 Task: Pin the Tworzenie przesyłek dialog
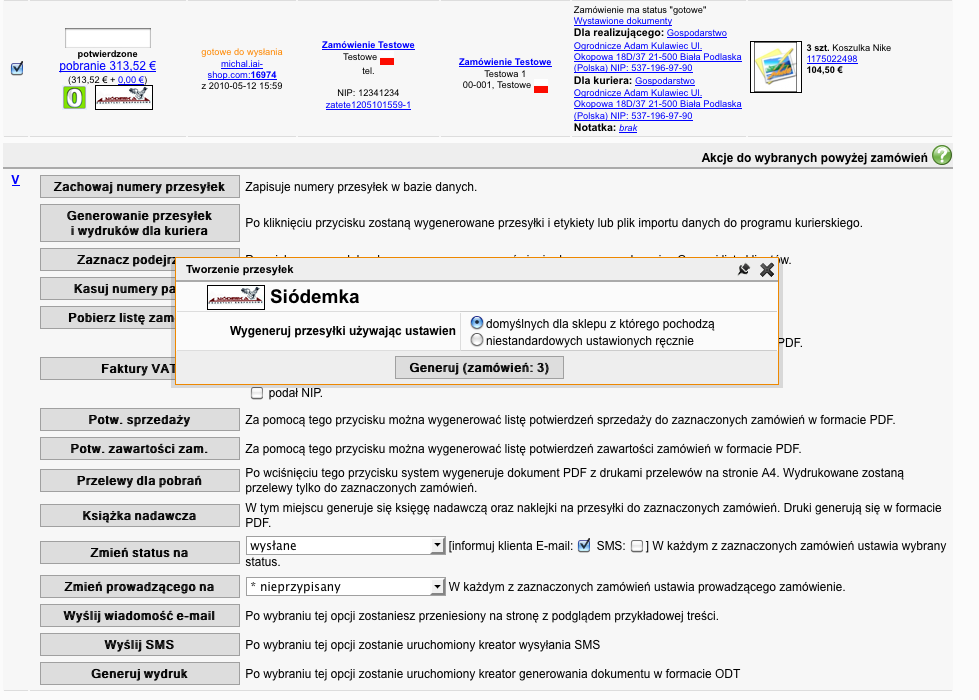point(743,270)
